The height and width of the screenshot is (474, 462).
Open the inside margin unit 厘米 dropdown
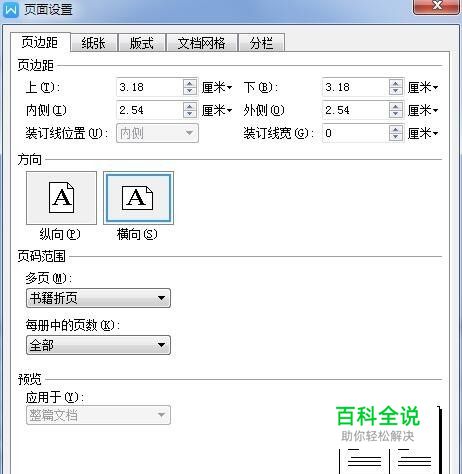pyautogui.click(x=217, y=110)
